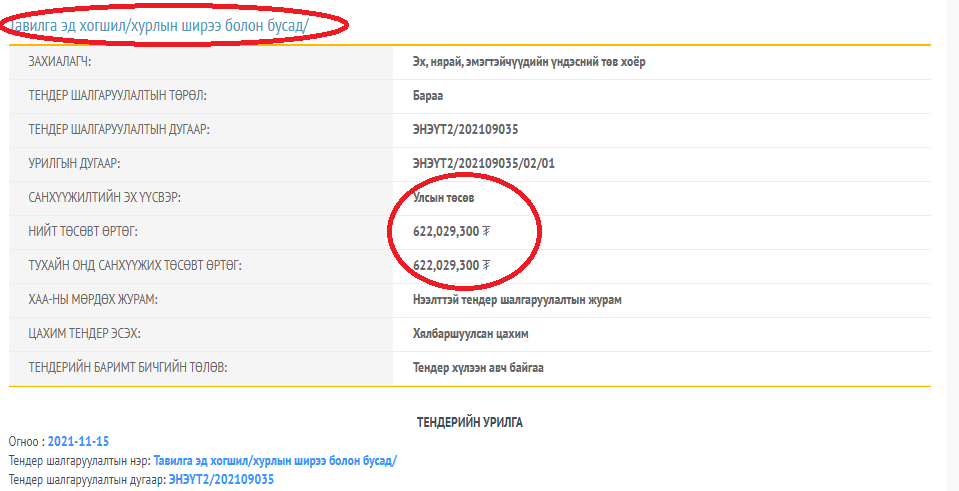Click the 2021-11-15 date link
959x491 pixels.
(x=78, y=441)
